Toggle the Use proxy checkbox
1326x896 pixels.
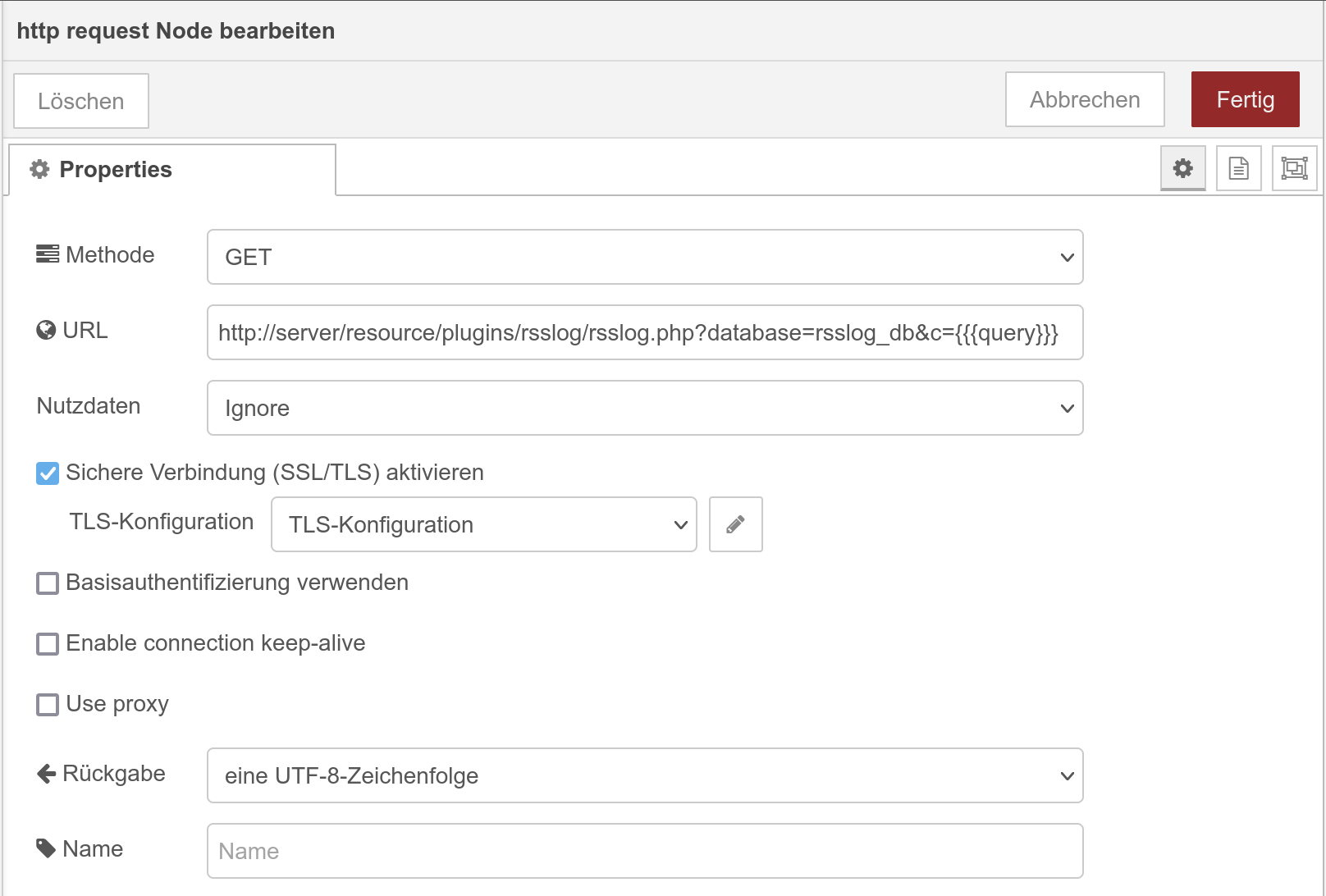(x=48, y=705)
